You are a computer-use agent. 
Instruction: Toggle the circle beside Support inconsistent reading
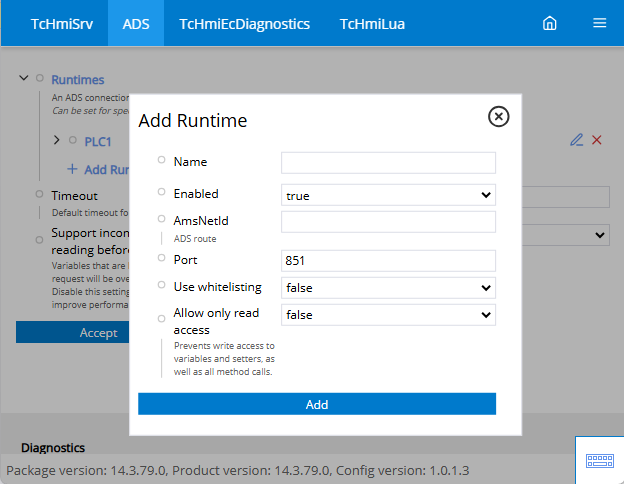[39, 240]
